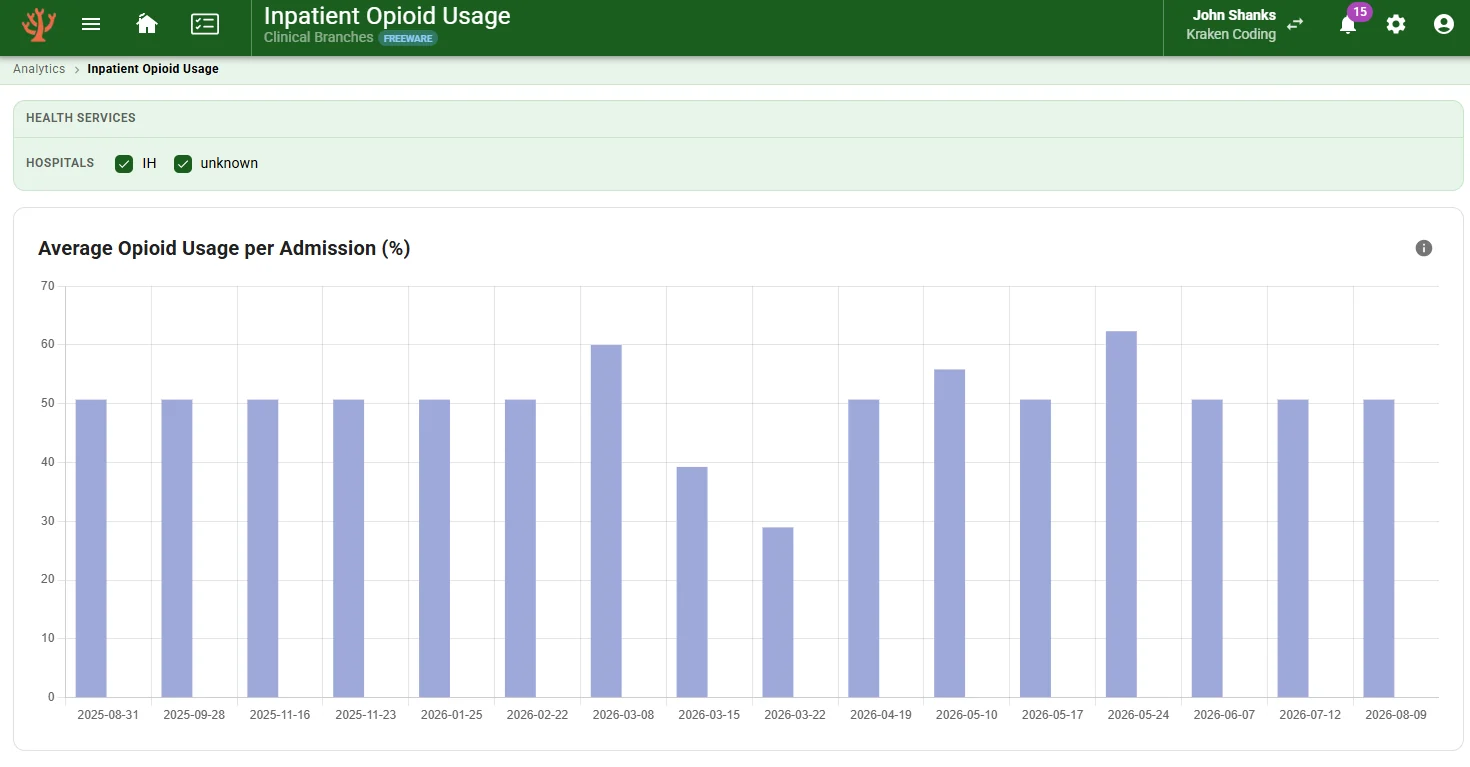This screenshot has height=767, width=1470.
Task: Click the Clinical Branches subtitle
Action: click(319, 38)
